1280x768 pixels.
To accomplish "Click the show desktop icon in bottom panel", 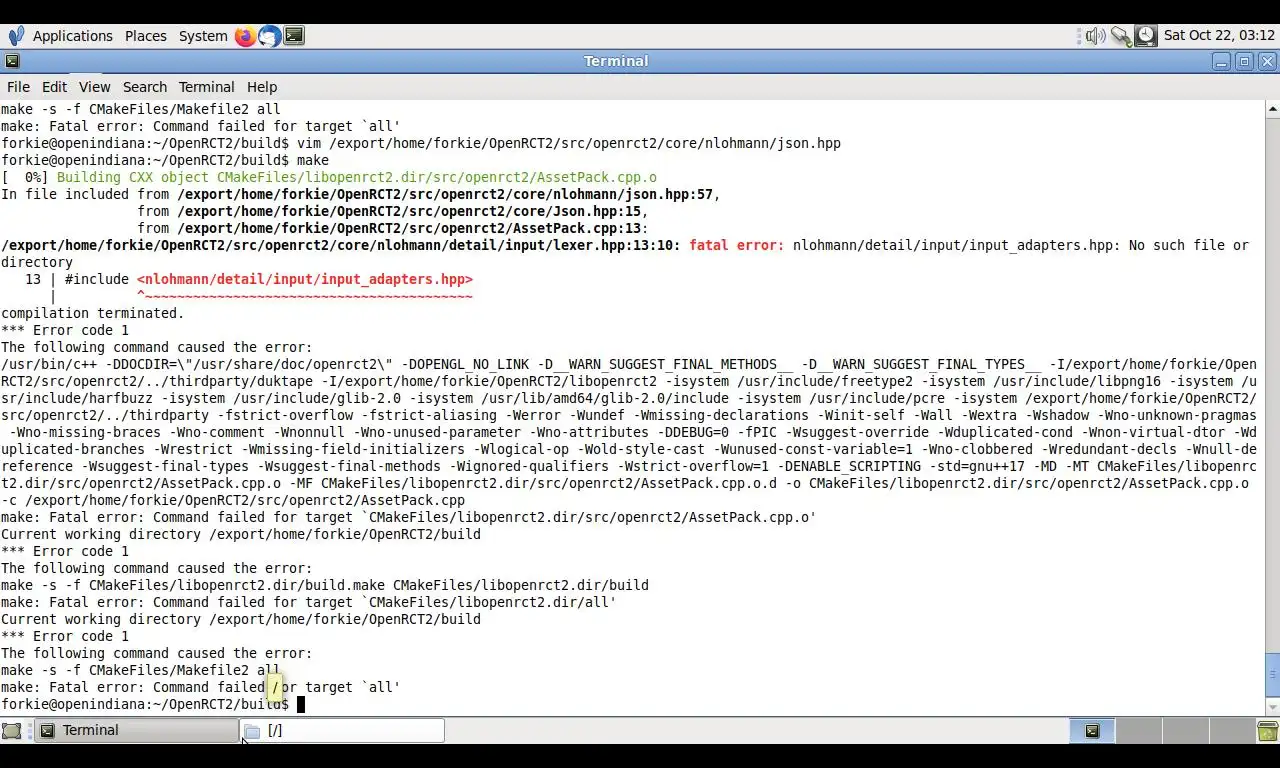I will tap(12, 731).
